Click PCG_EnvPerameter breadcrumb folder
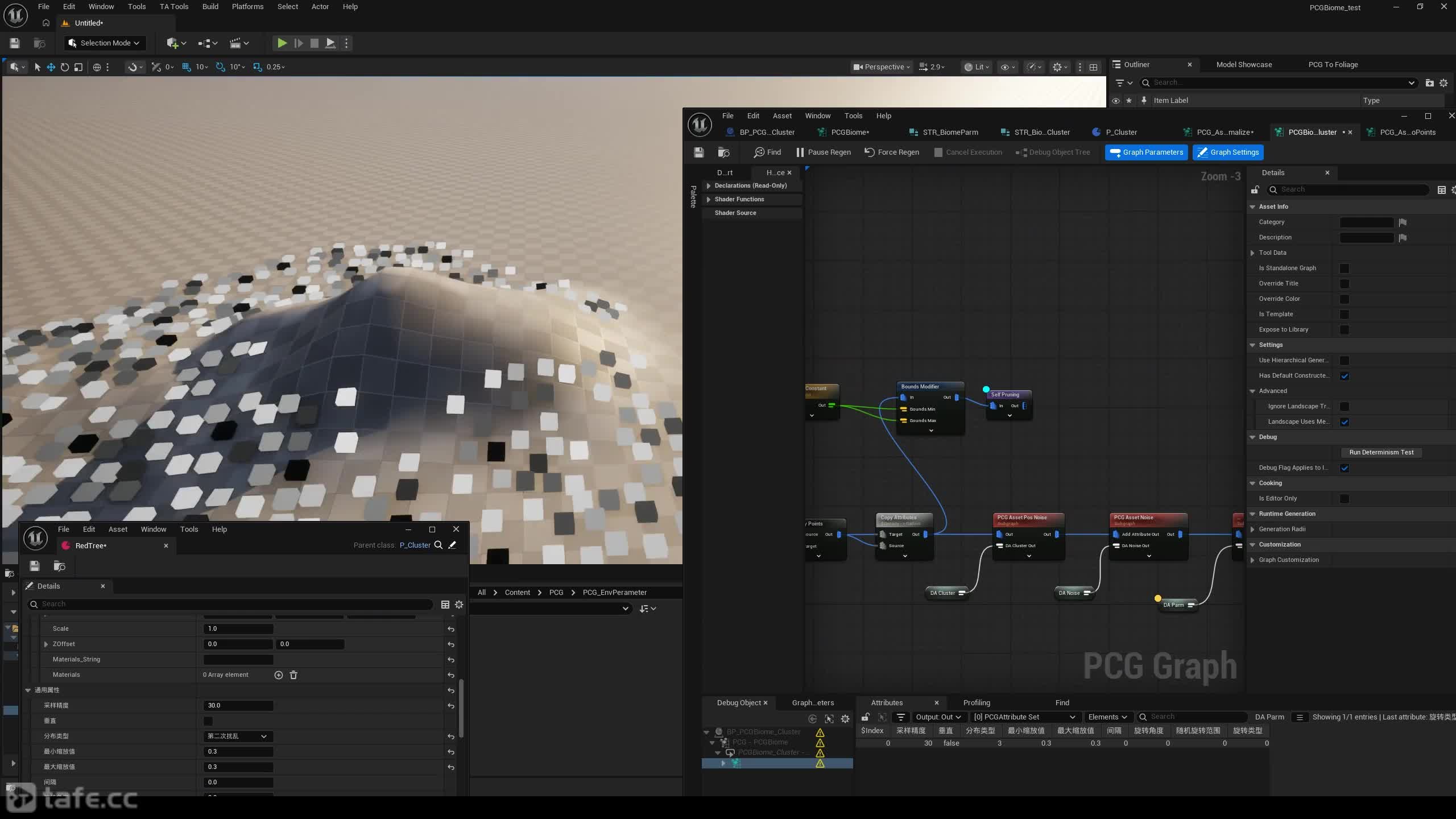This screenshot has height=819, width=1456. click(614, 593)
